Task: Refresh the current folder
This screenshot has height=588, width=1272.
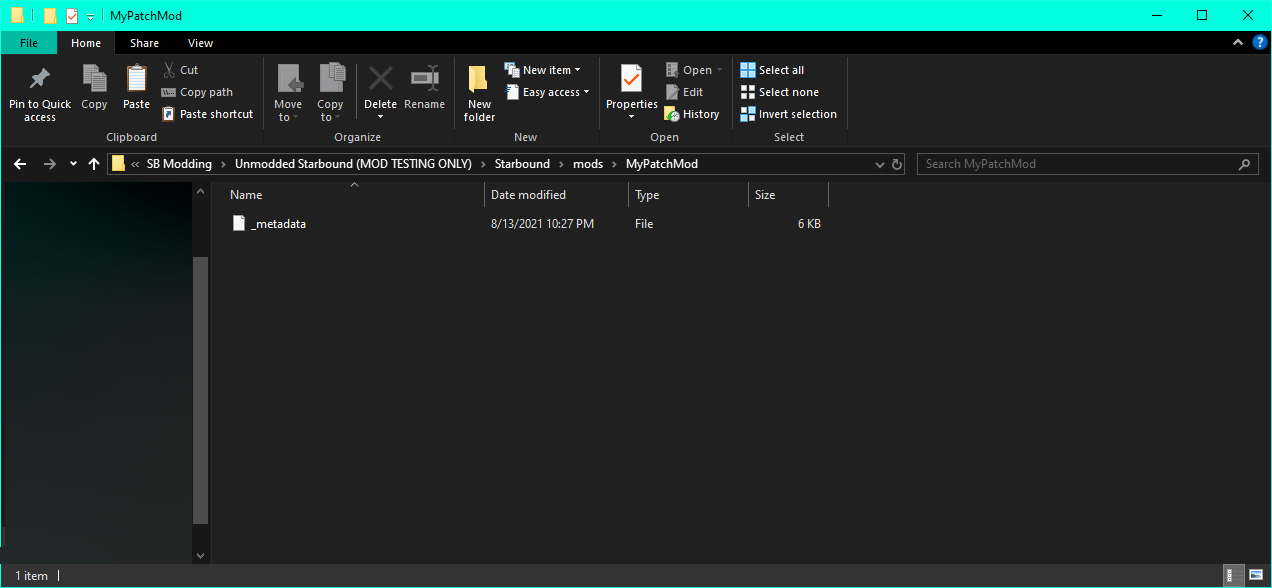Action: [x=897, y=164]
